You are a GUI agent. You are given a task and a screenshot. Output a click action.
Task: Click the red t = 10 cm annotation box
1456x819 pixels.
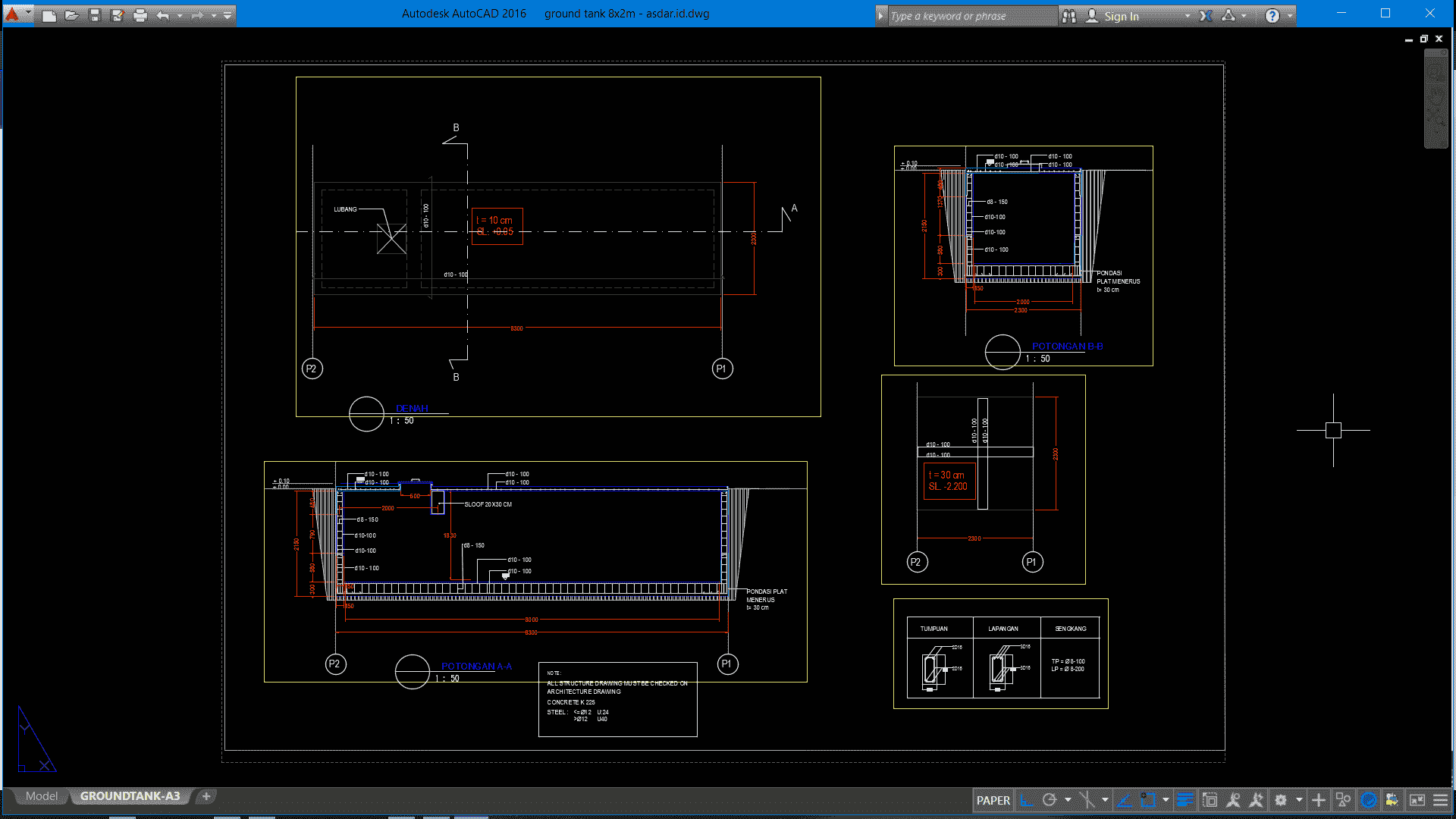click(497, 226)
